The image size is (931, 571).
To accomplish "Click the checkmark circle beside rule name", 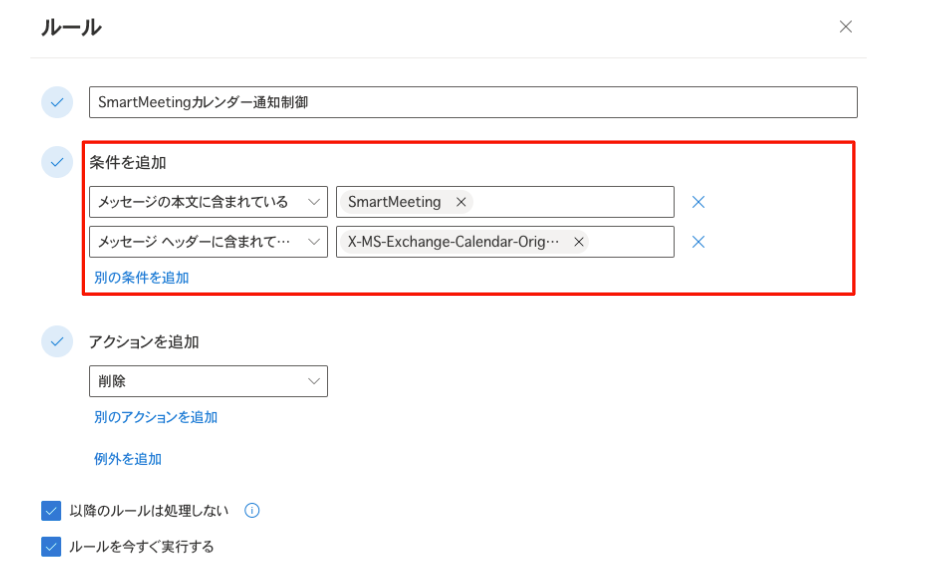I will (57, 102).
